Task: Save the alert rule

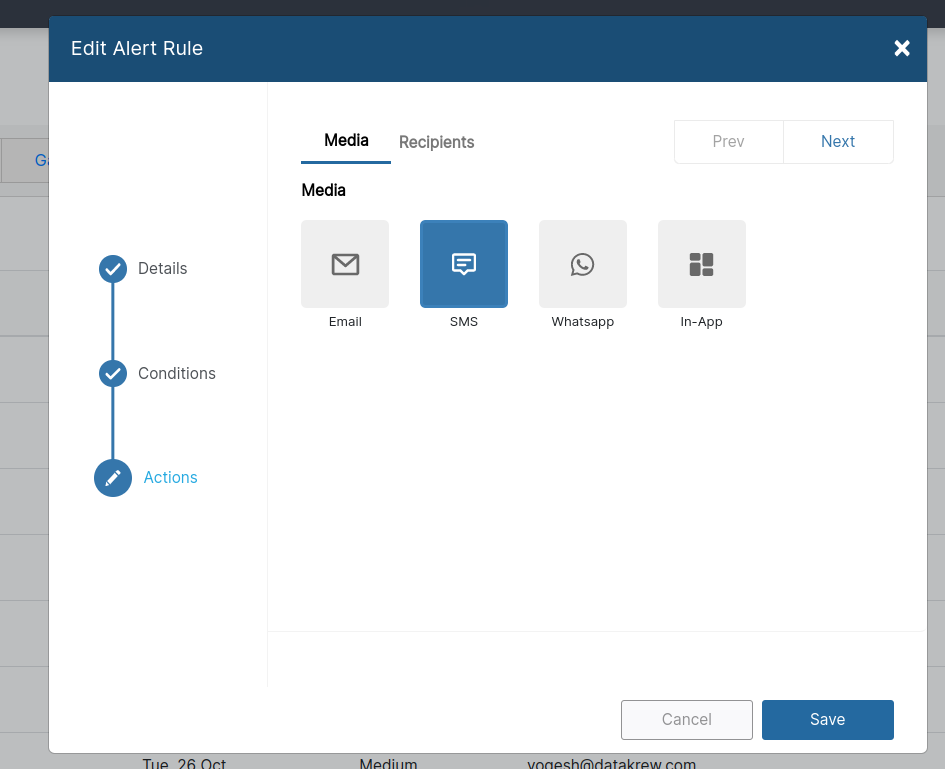Action: point(827,719)
